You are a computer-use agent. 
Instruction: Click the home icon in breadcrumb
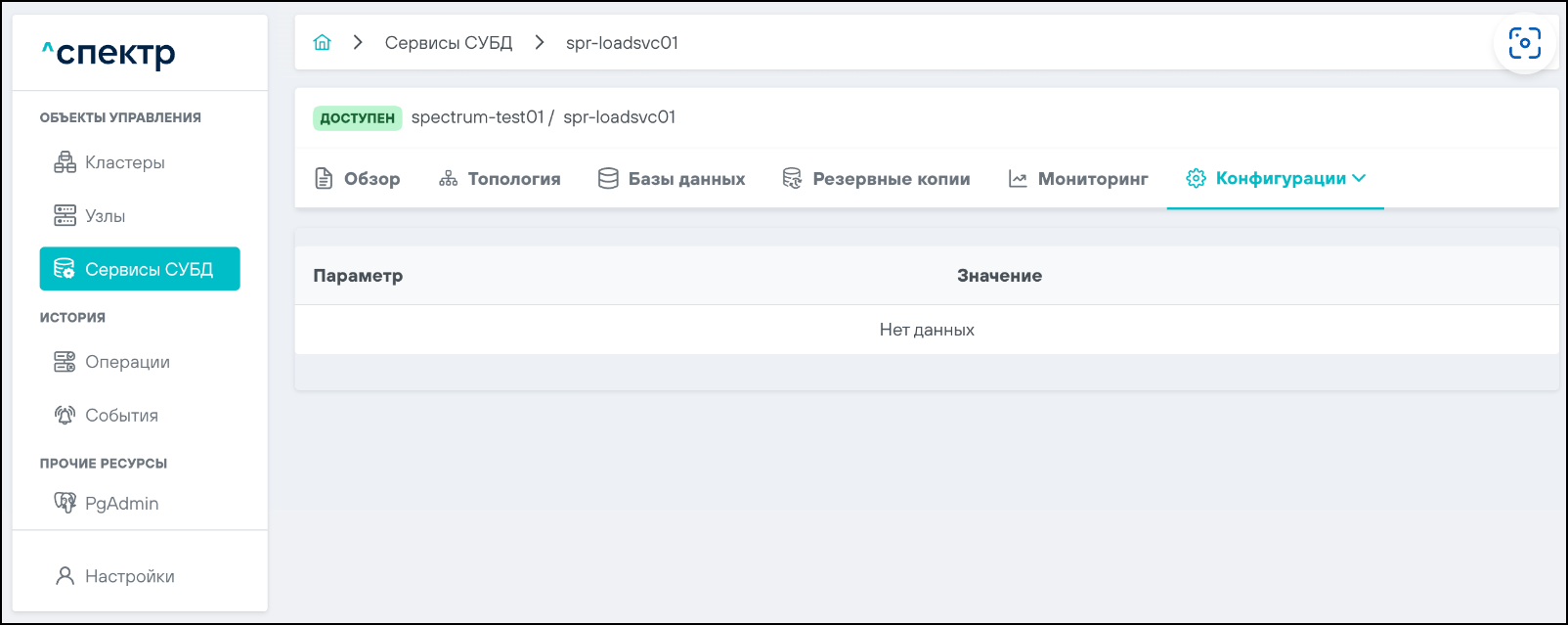323,42
